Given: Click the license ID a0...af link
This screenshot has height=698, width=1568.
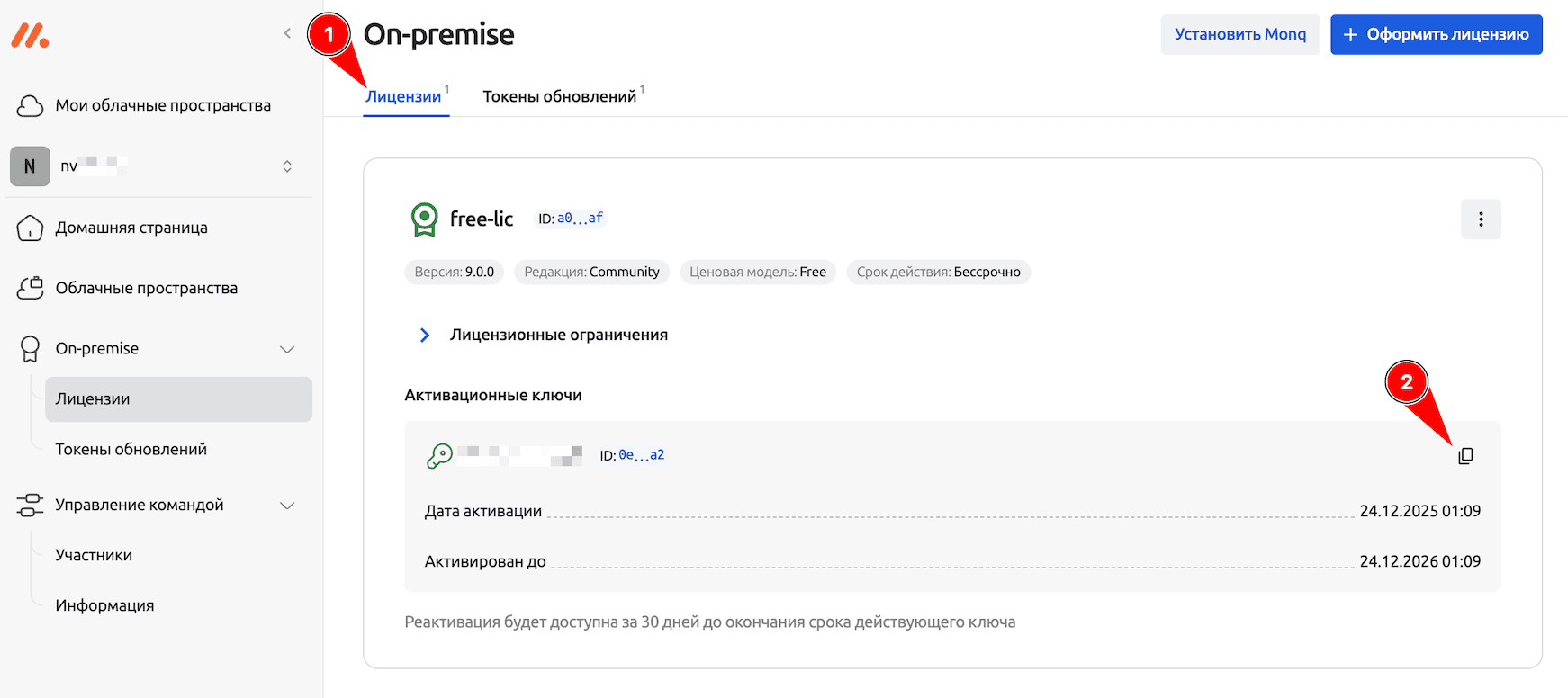Looking at the screenshot, I should (x=580, y=219).
